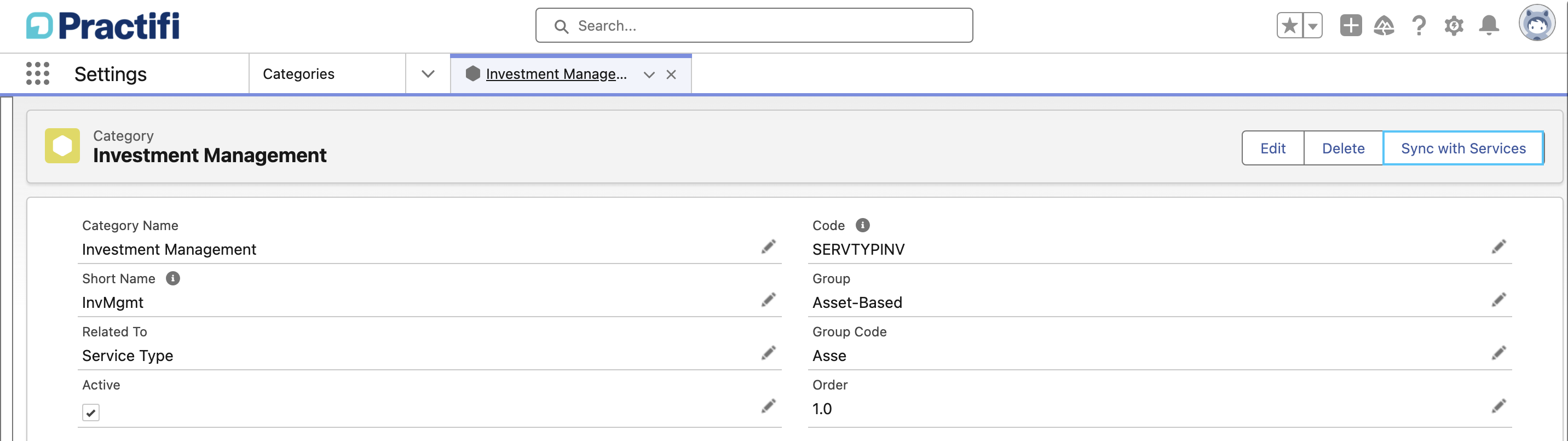The height and width of the screenshot is (441, 1568).
Task: Click the Settings app name
Action: 110,75
